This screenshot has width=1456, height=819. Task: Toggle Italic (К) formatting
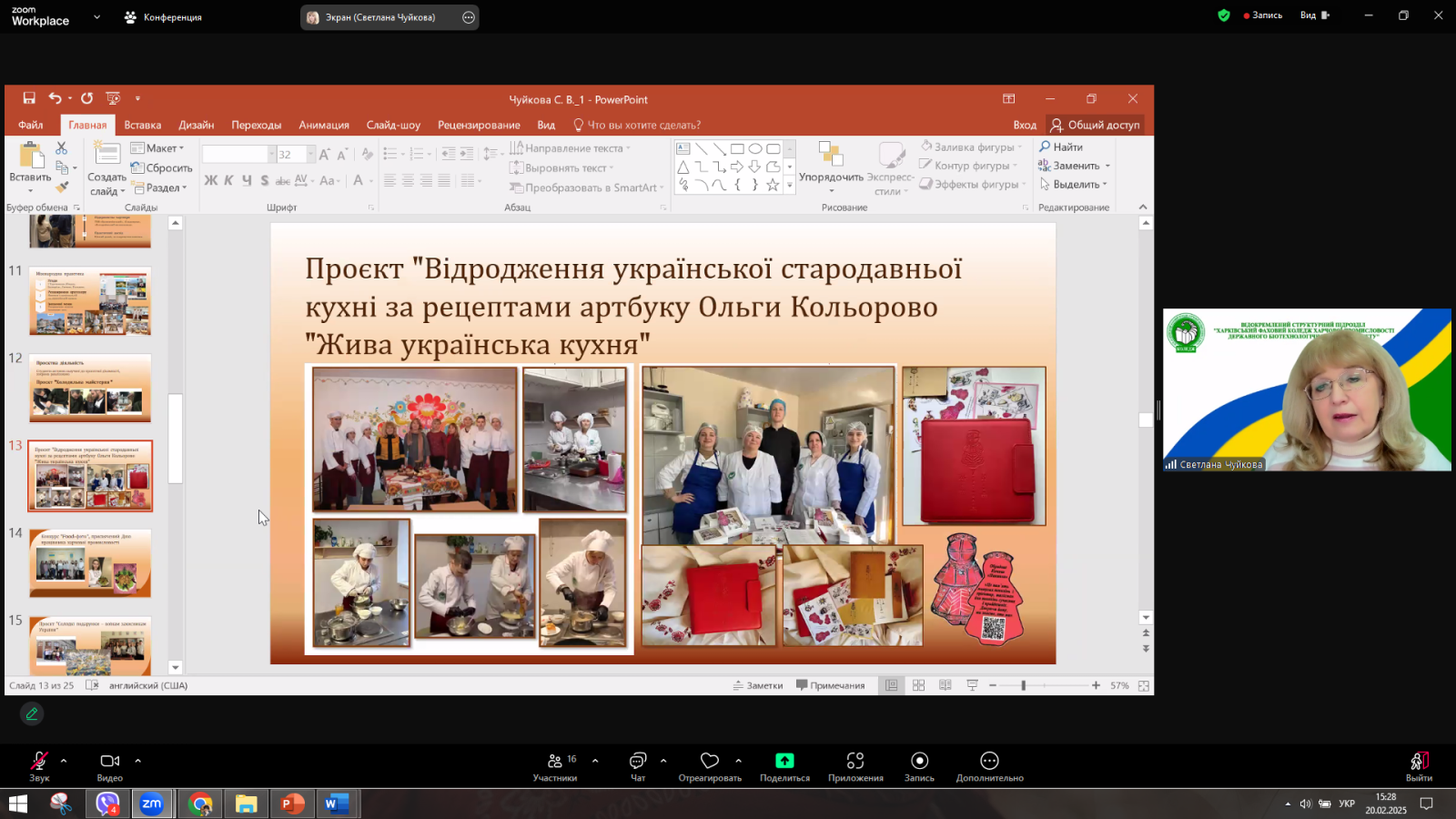point(229,180)
